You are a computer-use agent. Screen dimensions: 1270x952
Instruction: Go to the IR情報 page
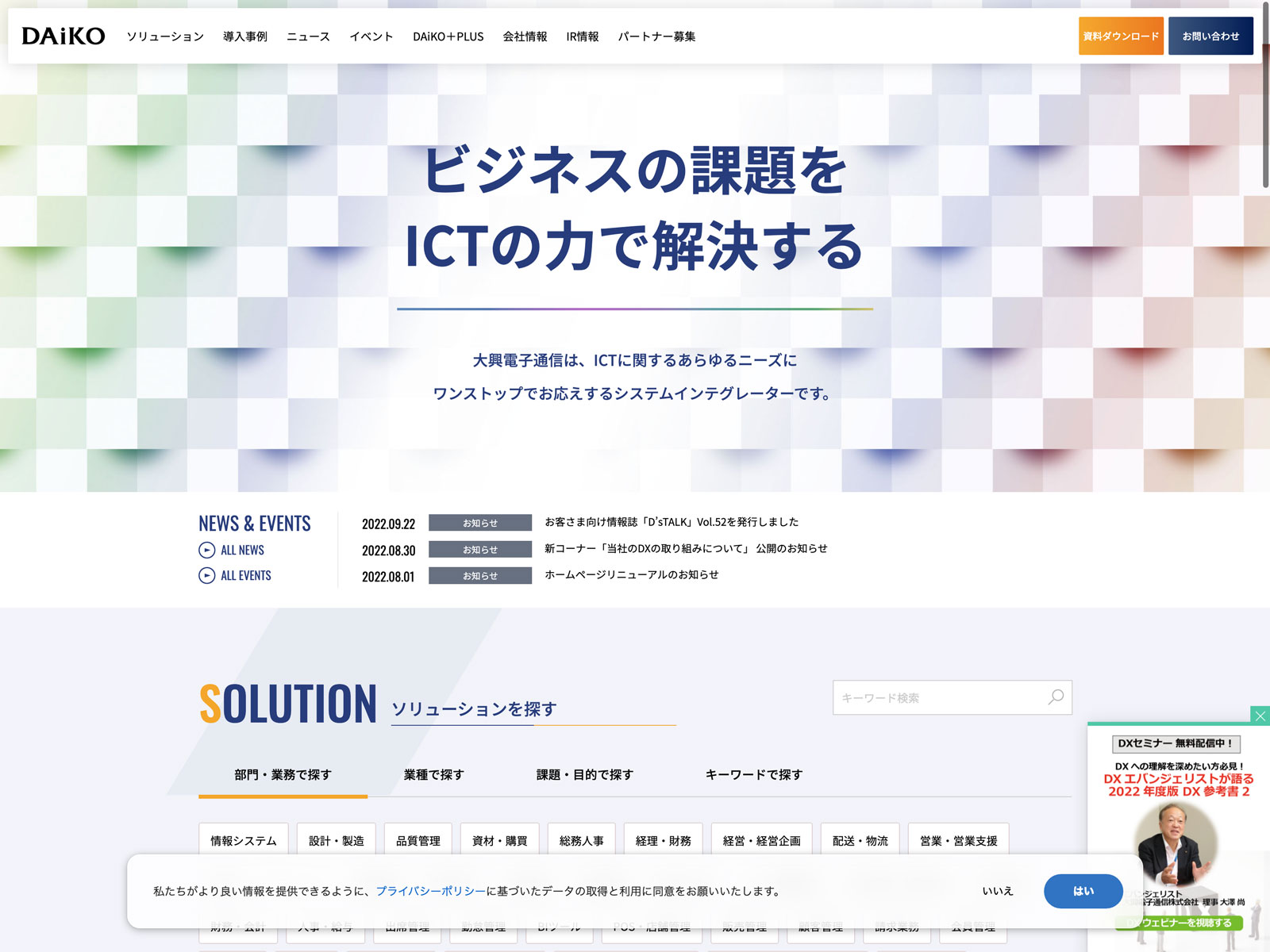pyautogui.click(x=582, y=36)
